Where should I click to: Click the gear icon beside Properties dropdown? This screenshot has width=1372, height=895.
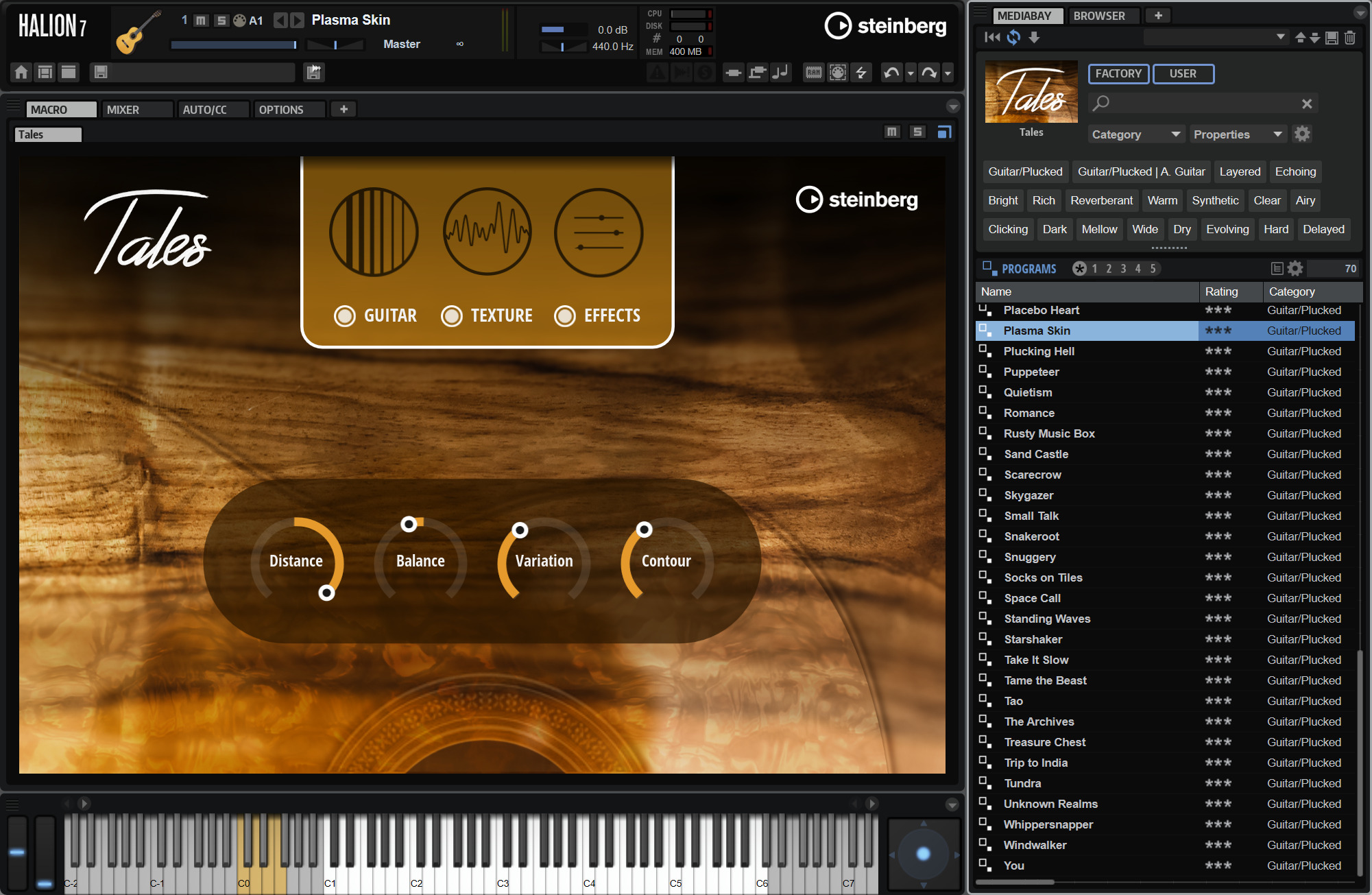coord(1301,134)
